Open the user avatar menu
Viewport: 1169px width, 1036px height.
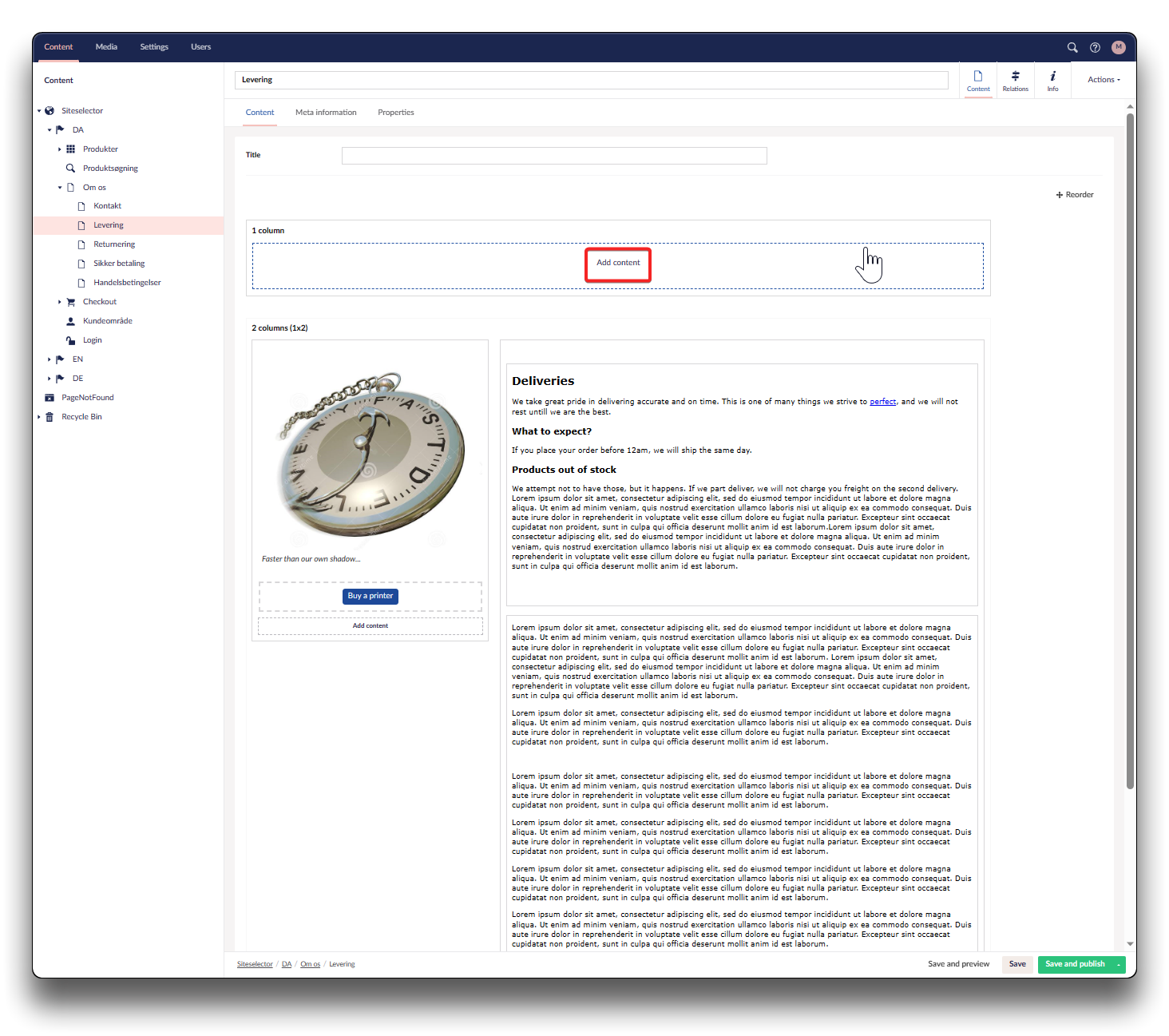(x=1118, y=47)
